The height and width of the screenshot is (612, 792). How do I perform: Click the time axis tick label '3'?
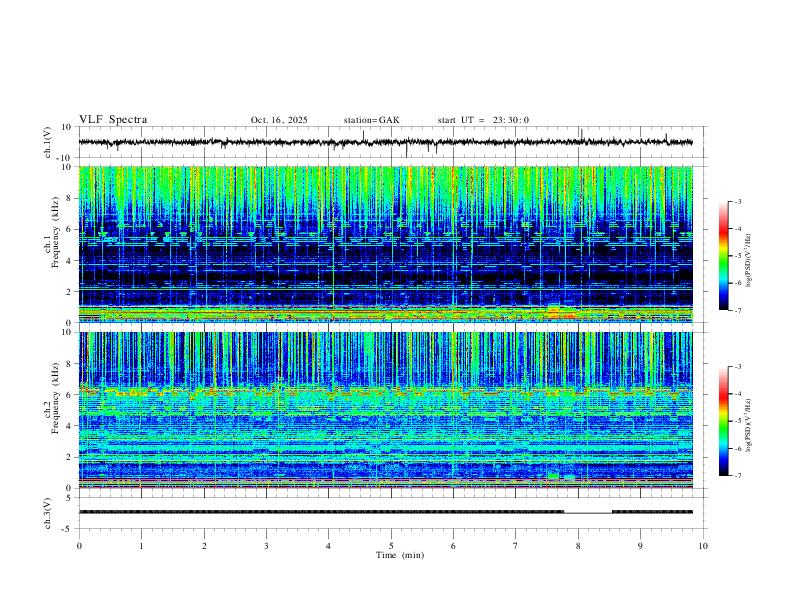coord(266,546)
